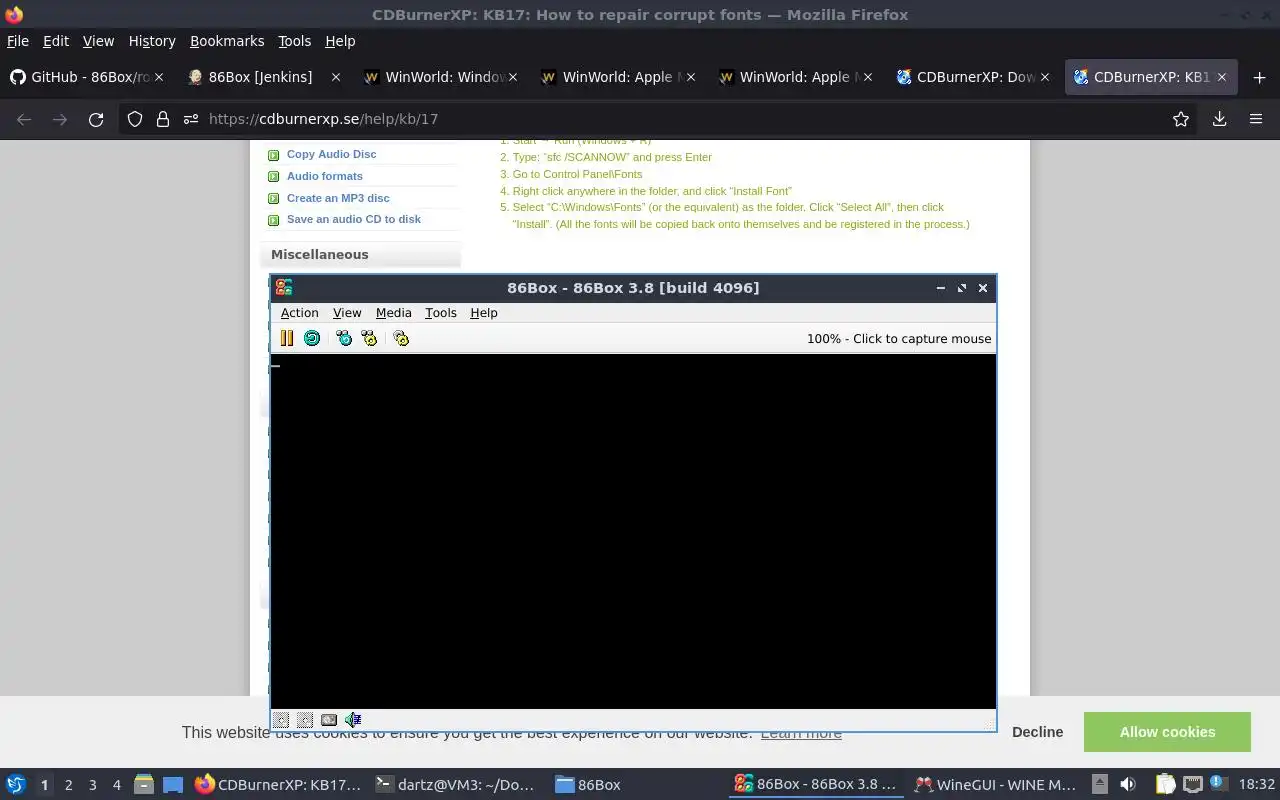Screen dimensions: 1280x800
Task: Switch to GitHub 86Box tab
Action: [88, 77]
